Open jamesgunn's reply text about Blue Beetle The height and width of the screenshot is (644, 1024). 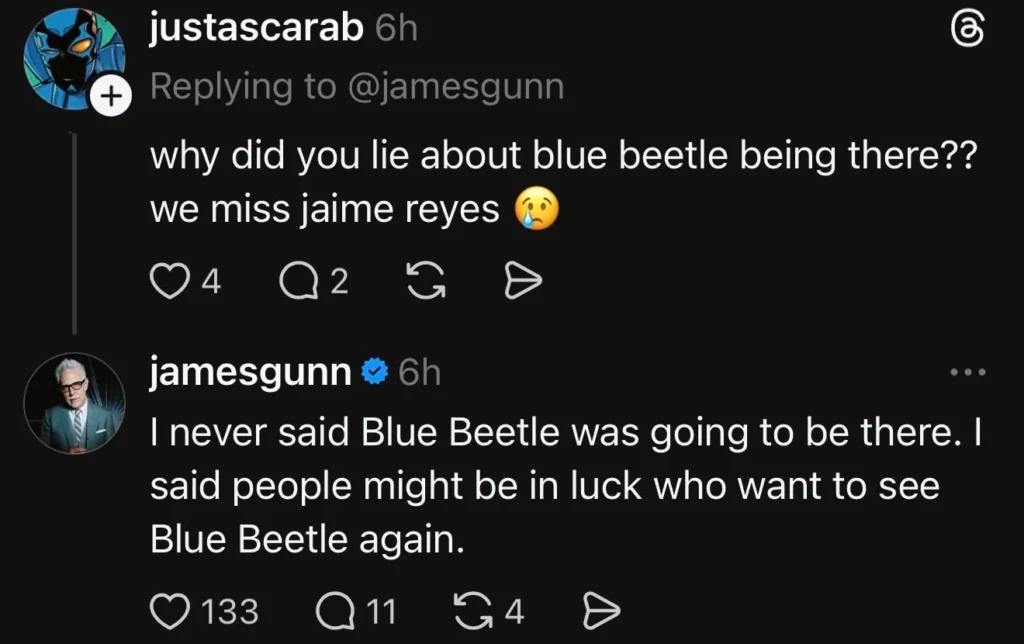[x=566, y=486]
